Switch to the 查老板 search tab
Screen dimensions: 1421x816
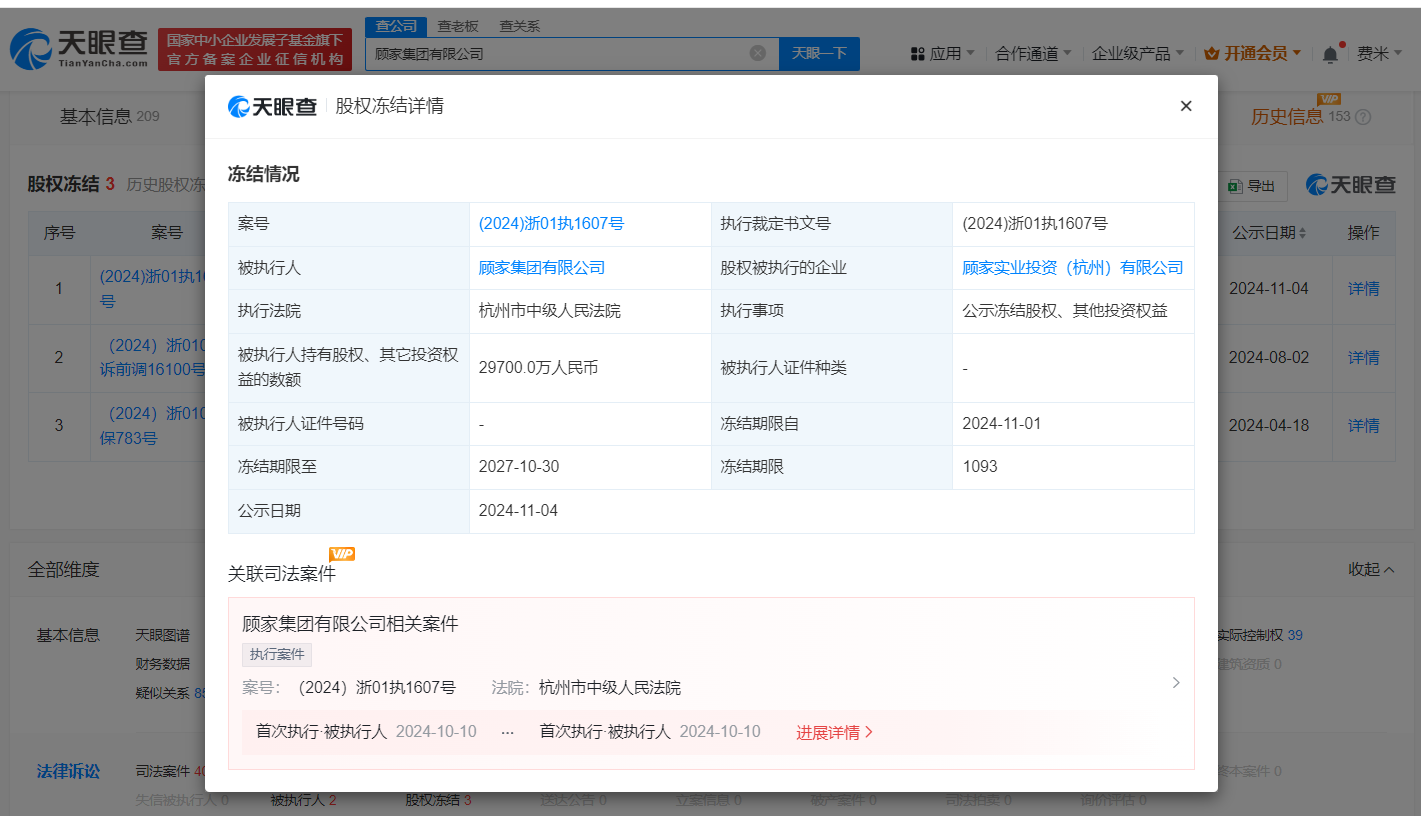(x=458, y=27)
